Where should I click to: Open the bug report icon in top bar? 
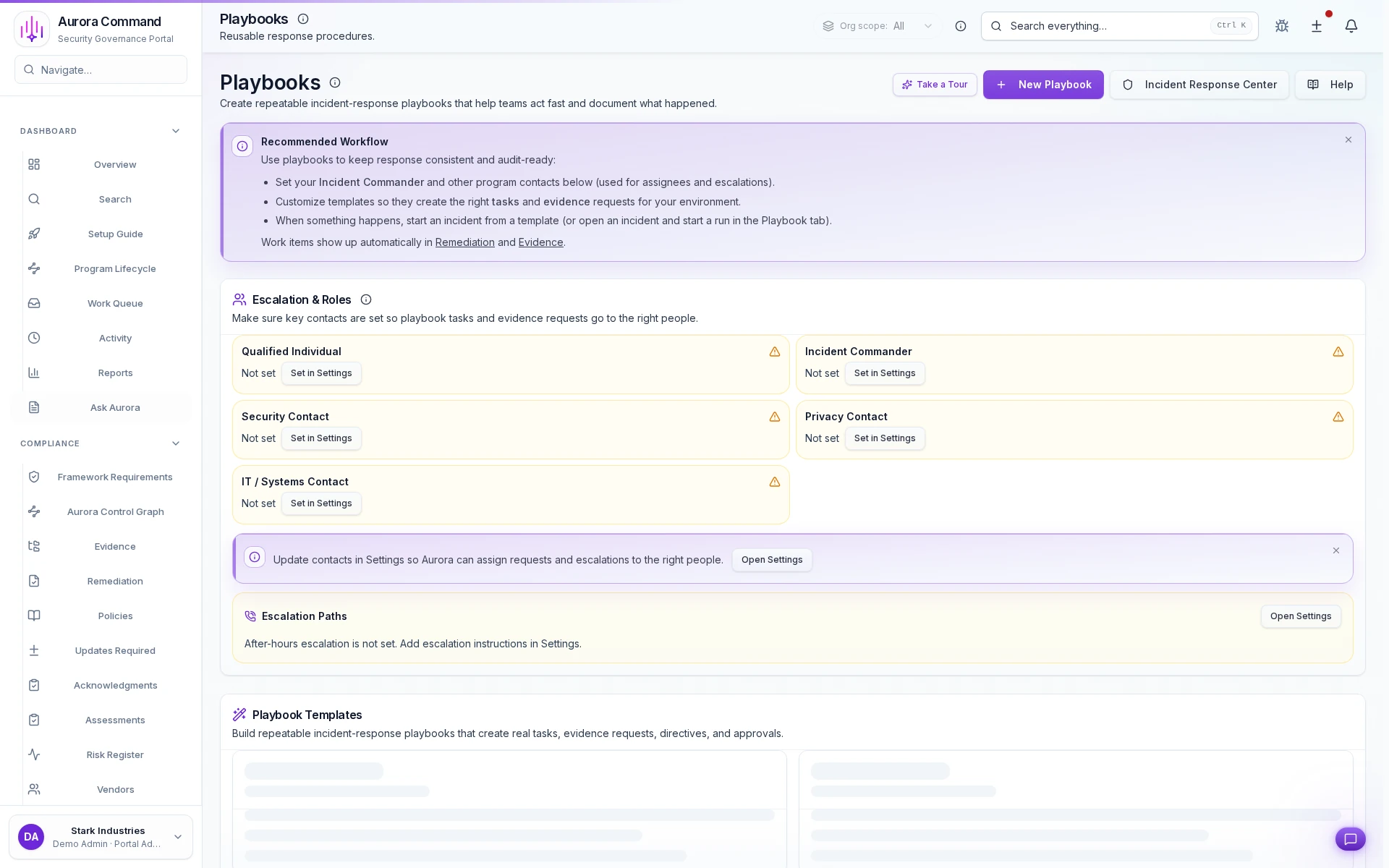[x=1281, y=26]
